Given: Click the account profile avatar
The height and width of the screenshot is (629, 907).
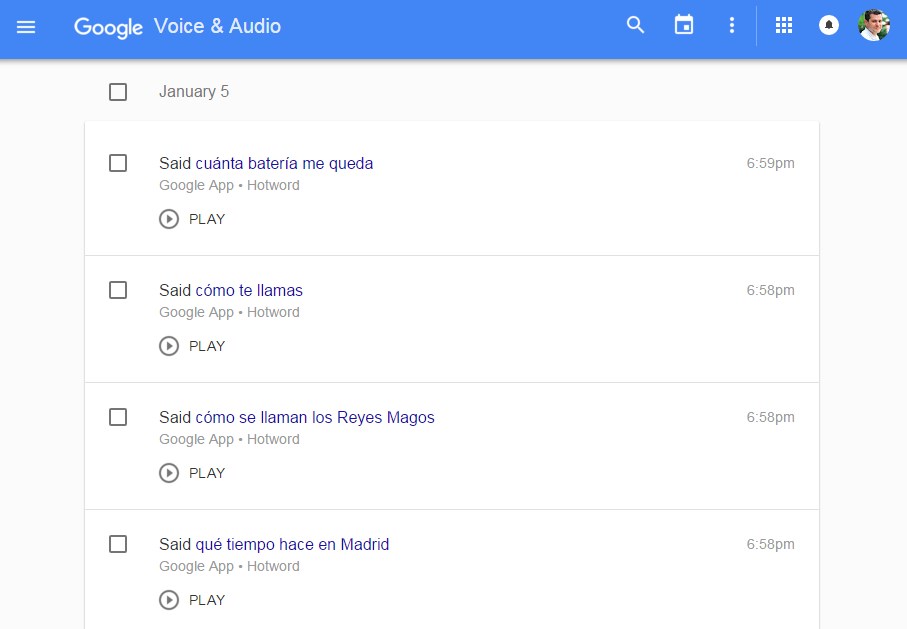Looking at the screenshot, I should [873, 26].
